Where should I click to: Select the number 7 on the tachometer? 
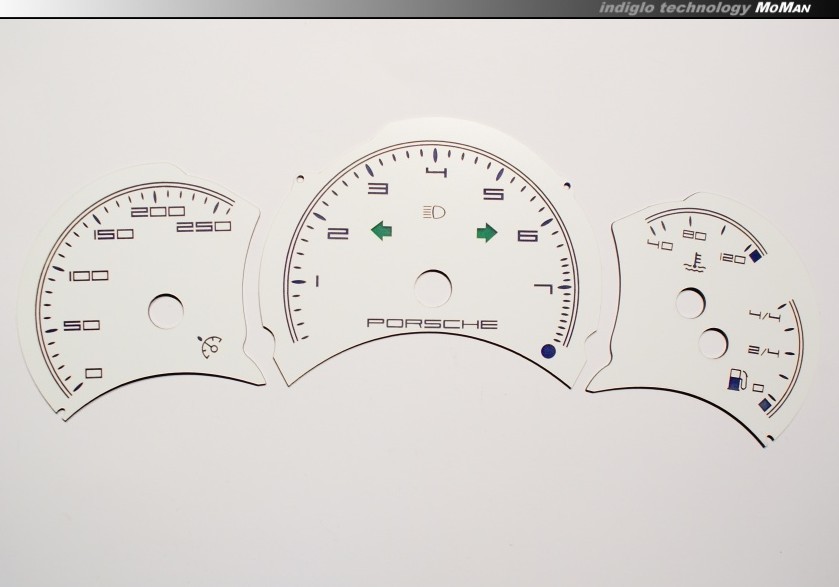tap(544, 291)
